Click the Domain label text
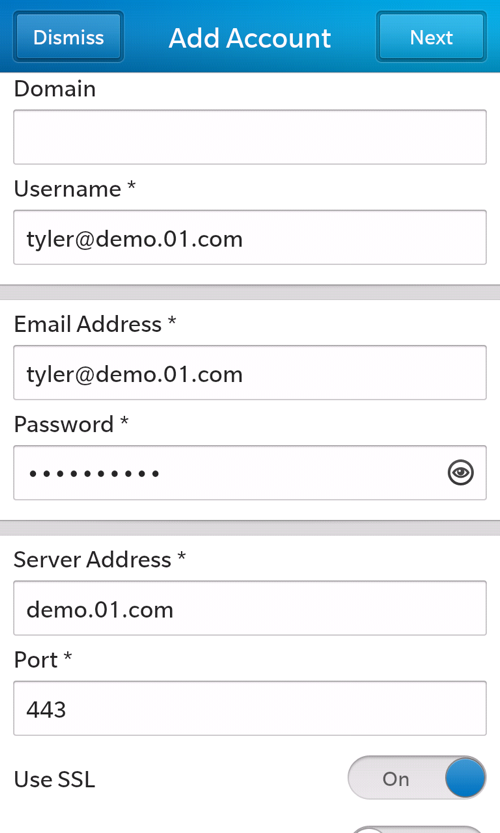 [55, 89]
